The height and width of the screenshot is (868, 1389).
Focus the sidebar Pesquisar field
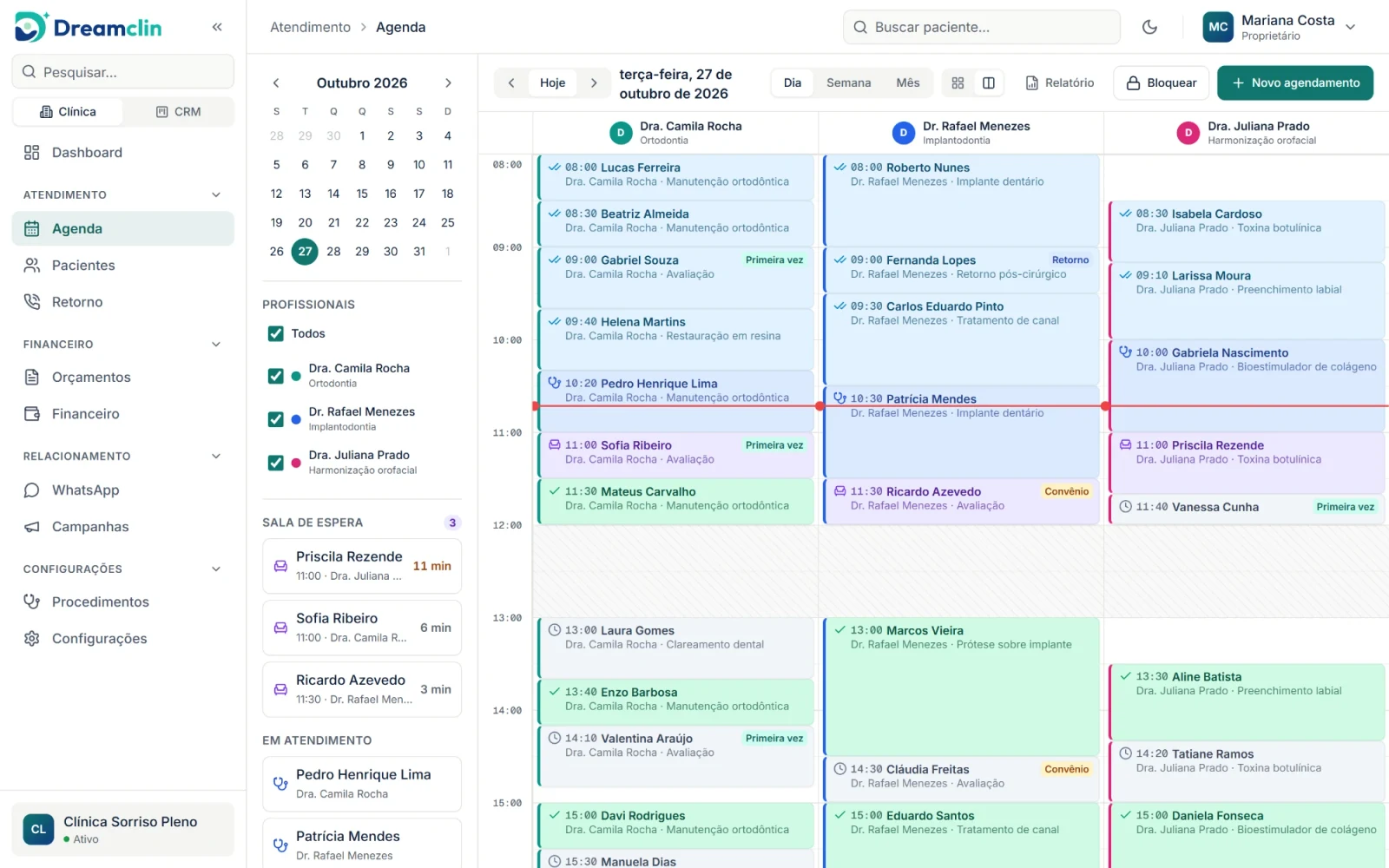122,72
